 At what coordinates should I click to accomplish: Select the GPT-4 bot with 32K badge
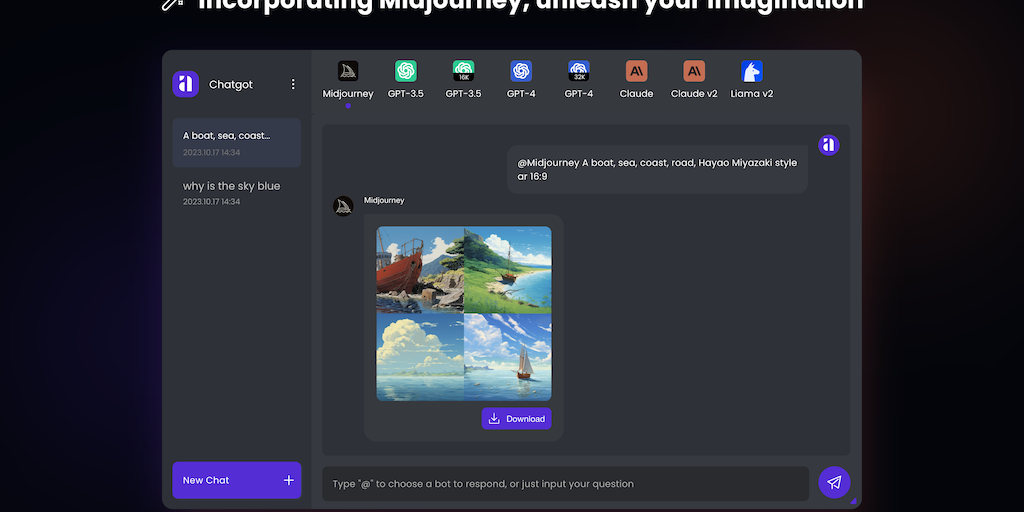579,72
